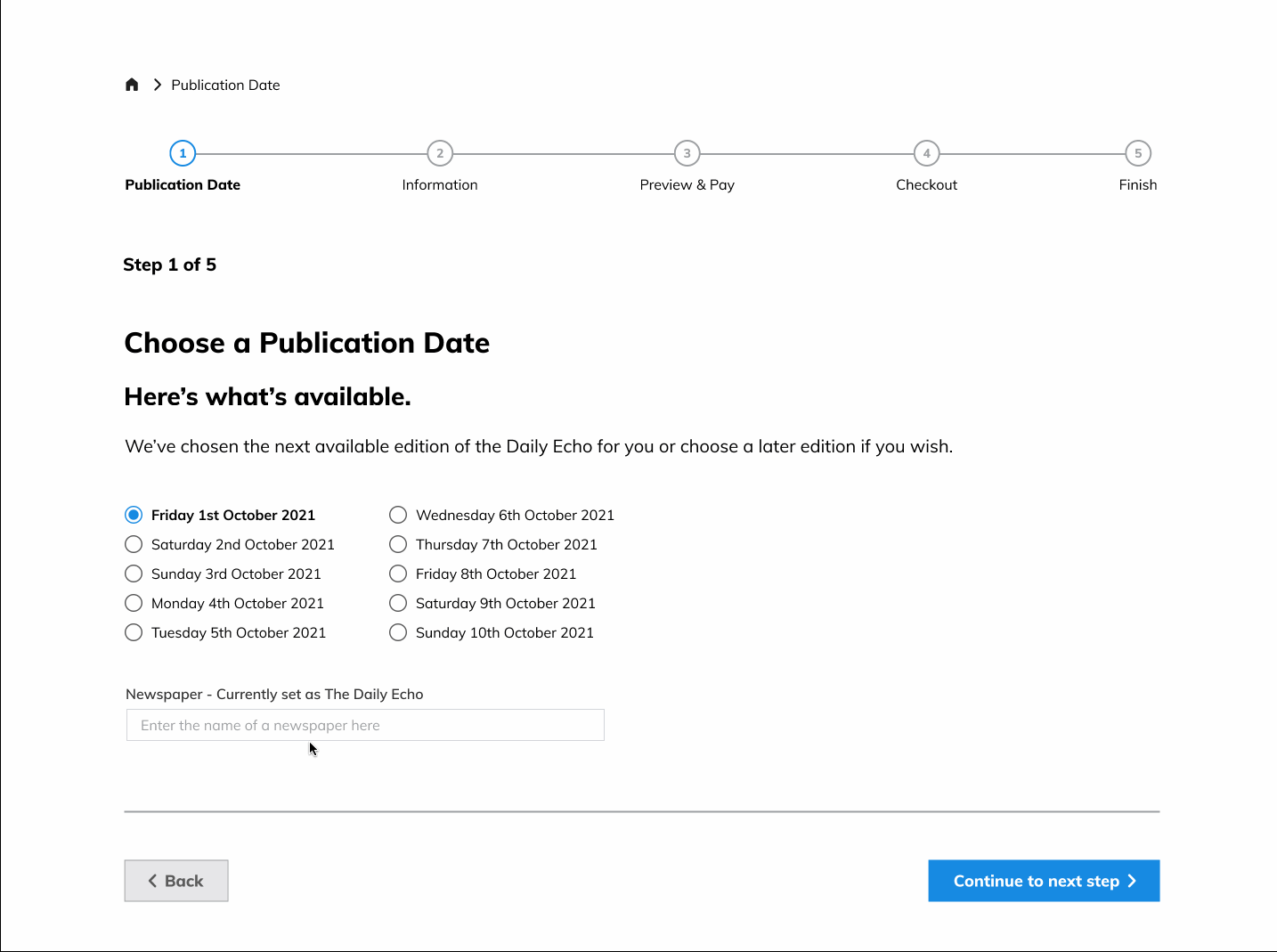Select Thursday 7th October 2021 radio
Image resolution: width=1277 pixels, height=952 pixels.
[x=398, y=544]
